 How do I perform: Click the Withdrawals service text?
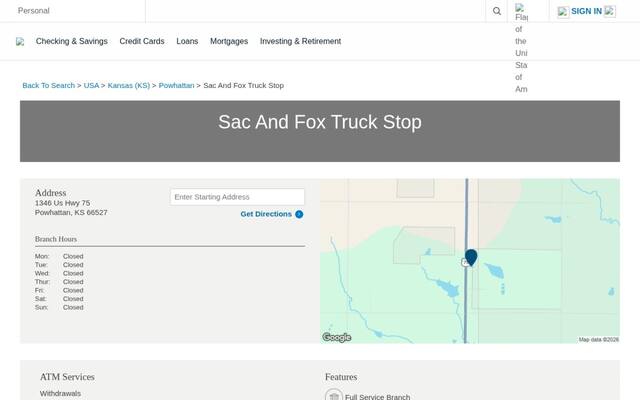coord(60,393)
